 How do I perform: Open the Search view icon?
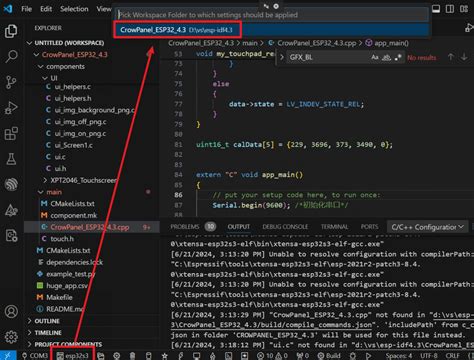point(11,56)
